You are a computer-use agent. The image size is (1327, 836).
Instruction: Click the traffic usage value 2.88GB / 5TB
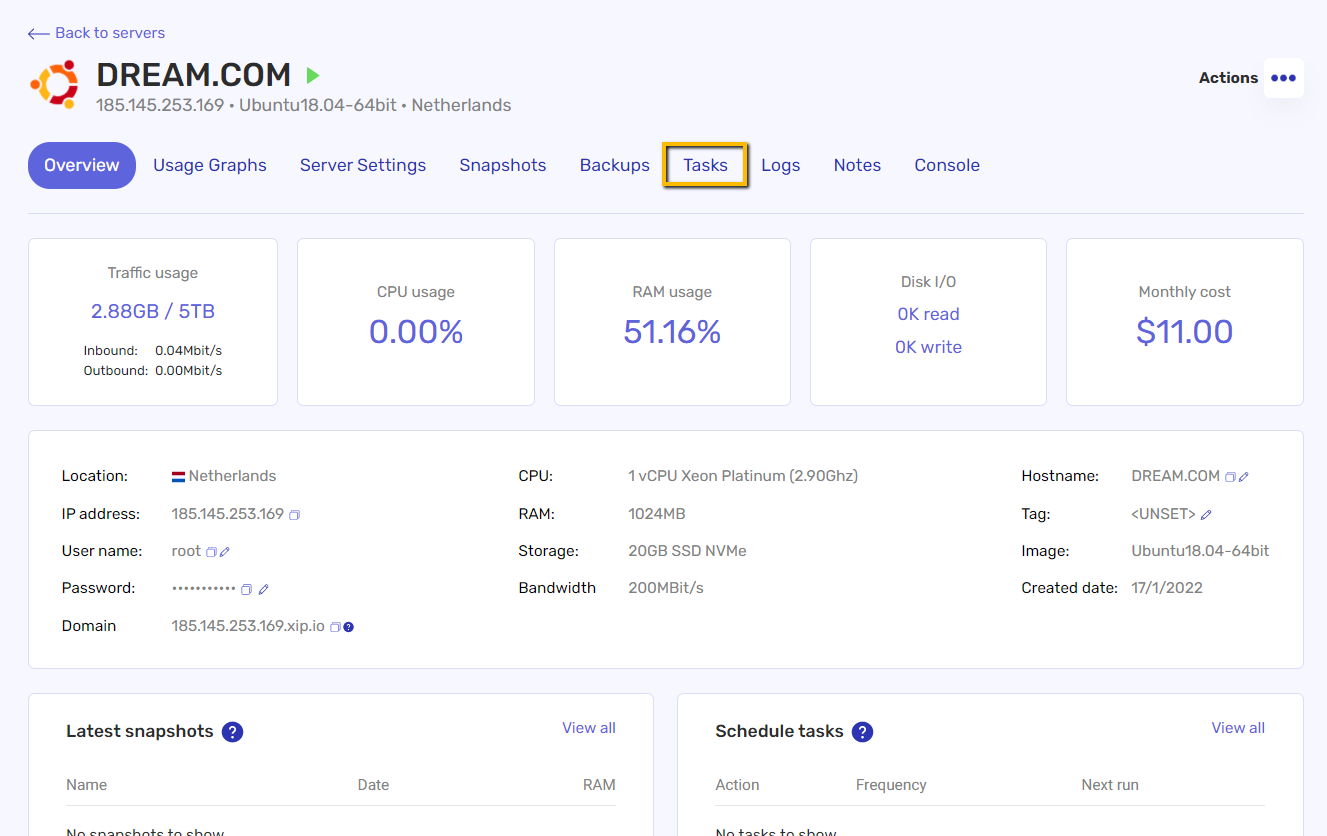click(153, 311)
